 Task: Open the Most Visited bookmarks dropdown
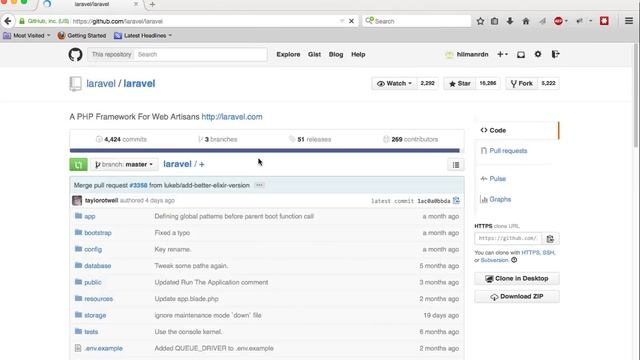click(x=27, y=36)
